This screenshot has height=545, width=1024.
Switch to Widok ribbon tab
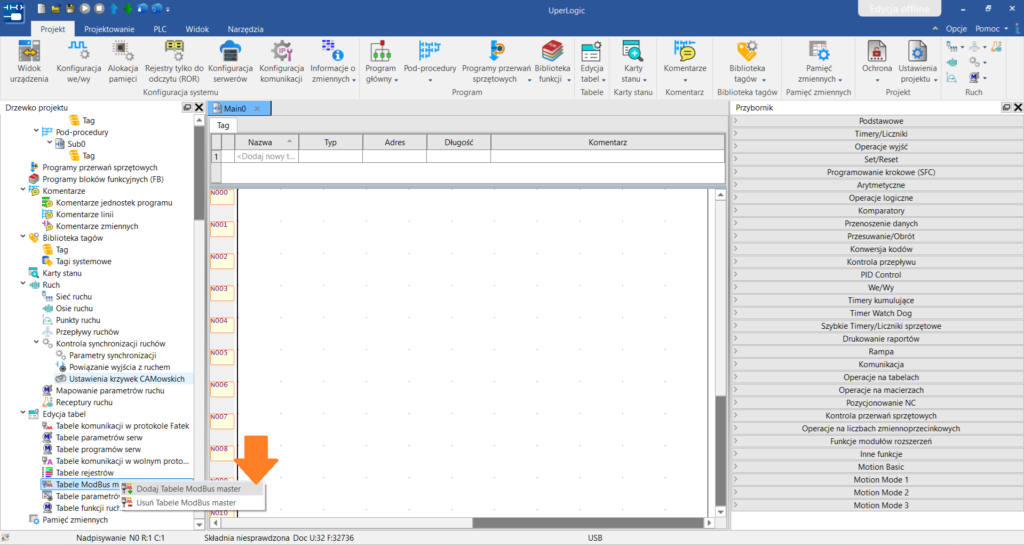(197, 29)
